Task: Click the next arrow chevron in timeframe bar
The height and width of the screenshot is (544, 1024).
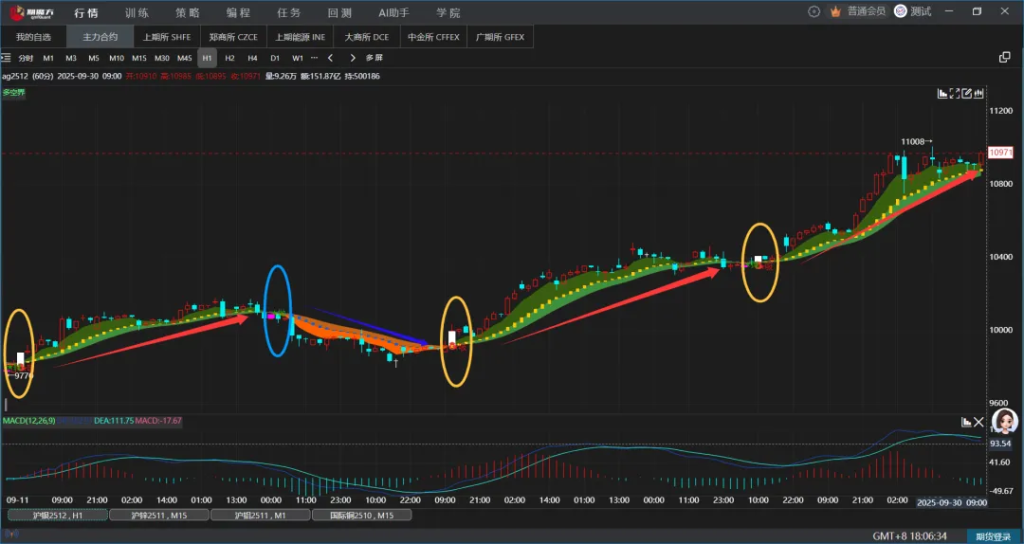Action: point(352,58)
